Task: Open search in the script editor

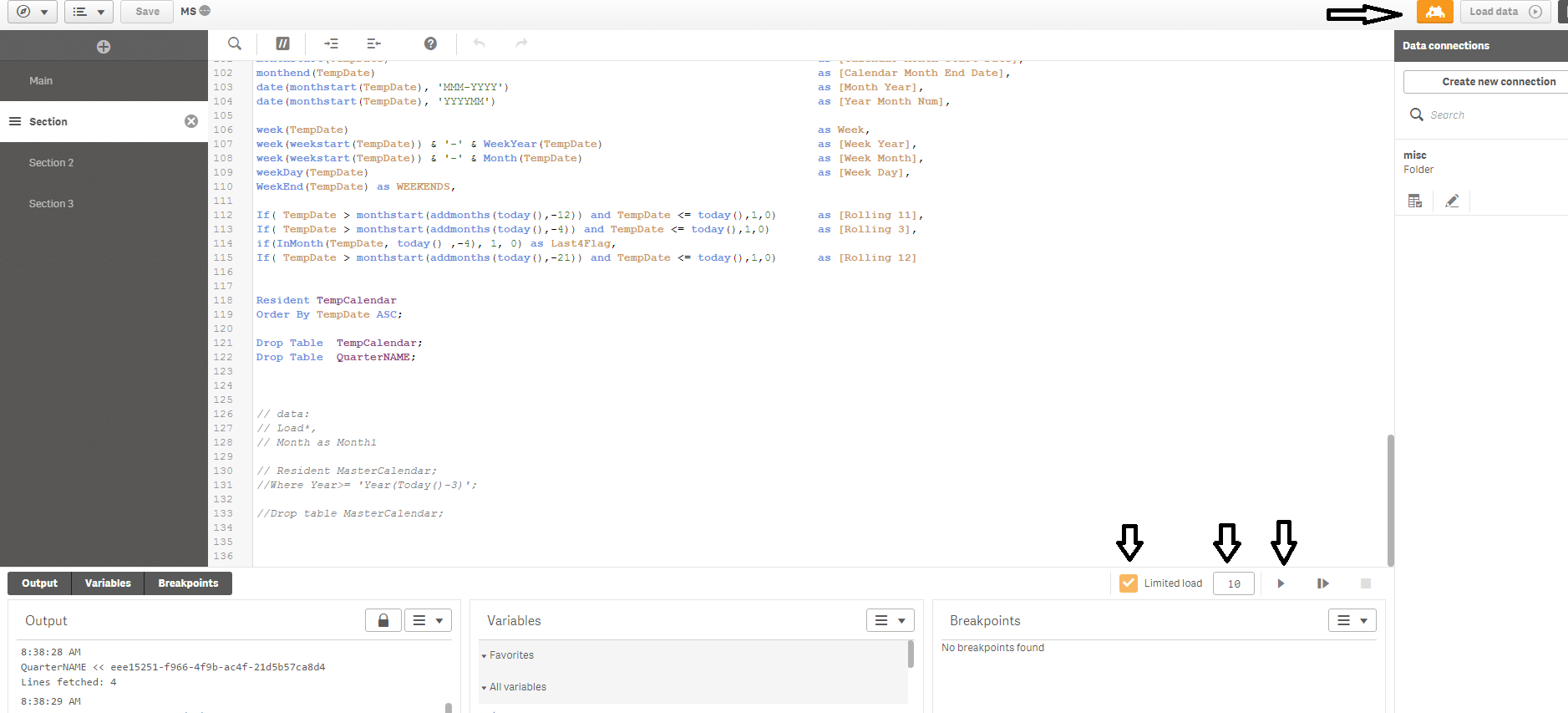Action: pos(235,43)
